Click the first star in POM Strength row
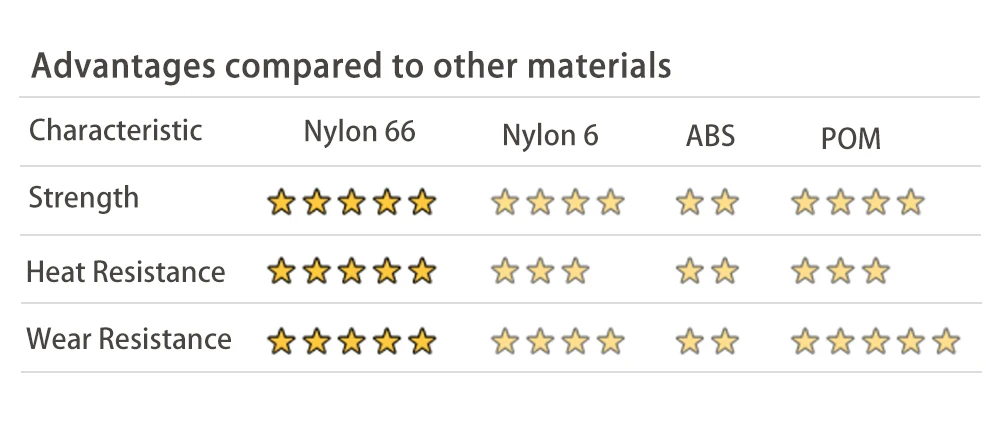 (805, 203)
